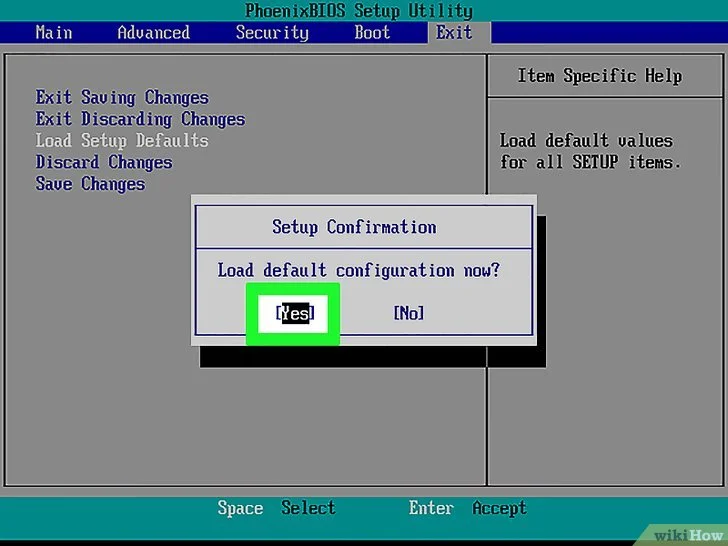The height and width of the screenshot is (546, 728).
Task: Confirm with the [Yes] button
Action: coord(295,313)
